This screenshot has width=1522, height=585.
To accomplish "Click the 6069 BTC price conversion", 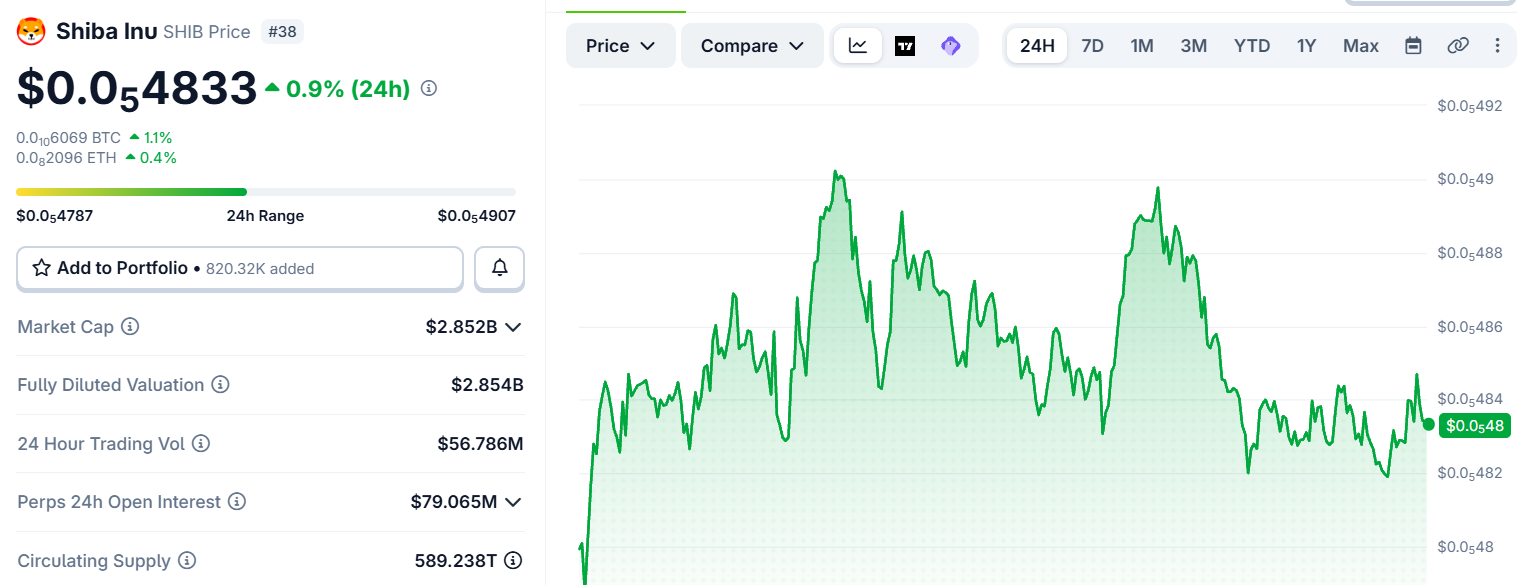I will click(68, 138).
